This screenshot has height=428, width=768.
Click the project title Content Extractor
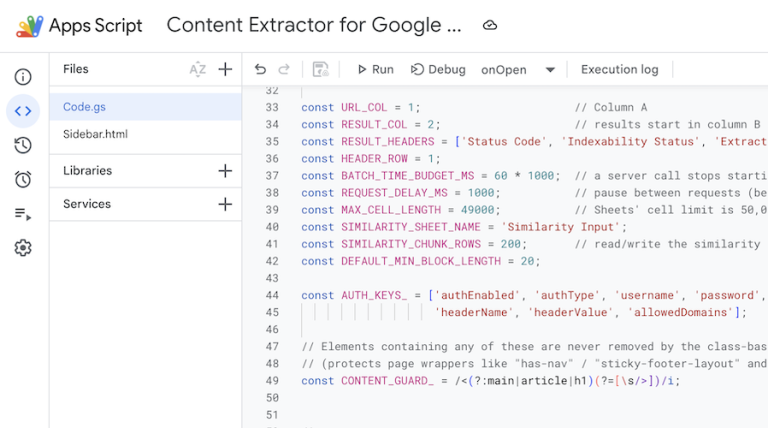click(314, 25)
